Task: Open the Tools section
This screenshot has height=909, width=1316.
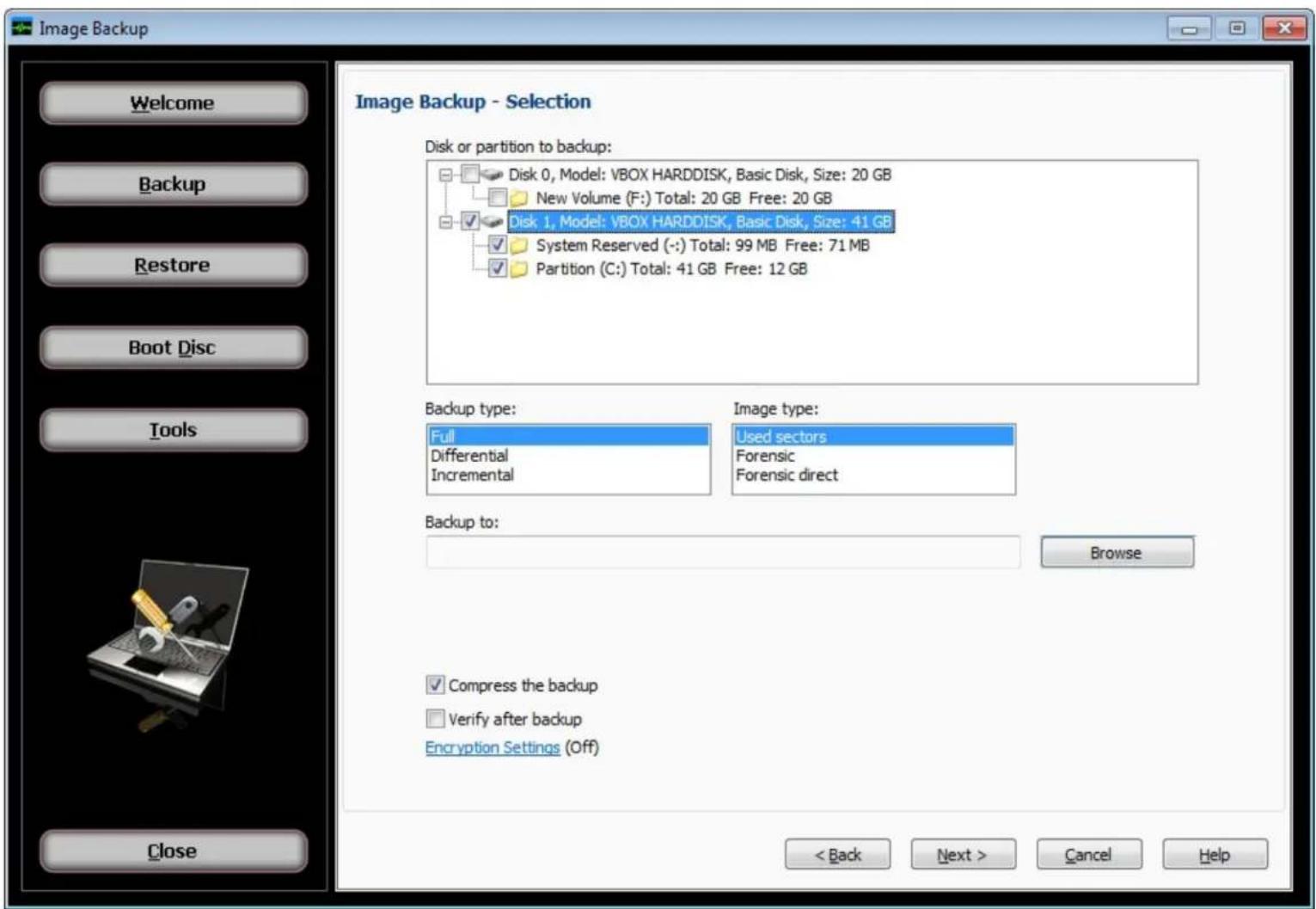Action: pos(173,430)
